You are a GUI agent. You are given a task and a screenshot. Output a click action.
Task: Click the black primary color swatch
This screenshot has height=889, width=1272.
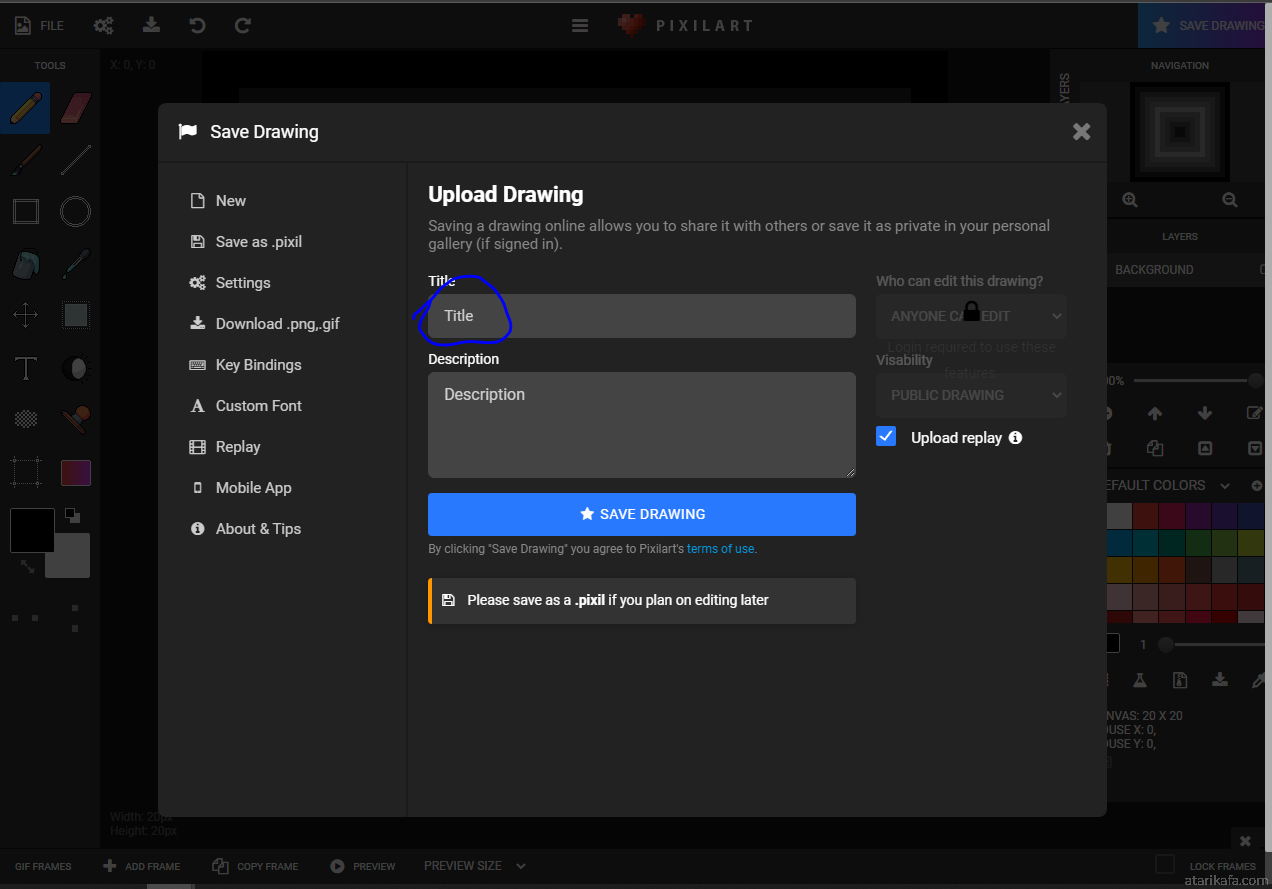pyautogui.click(x=32, y=530)
